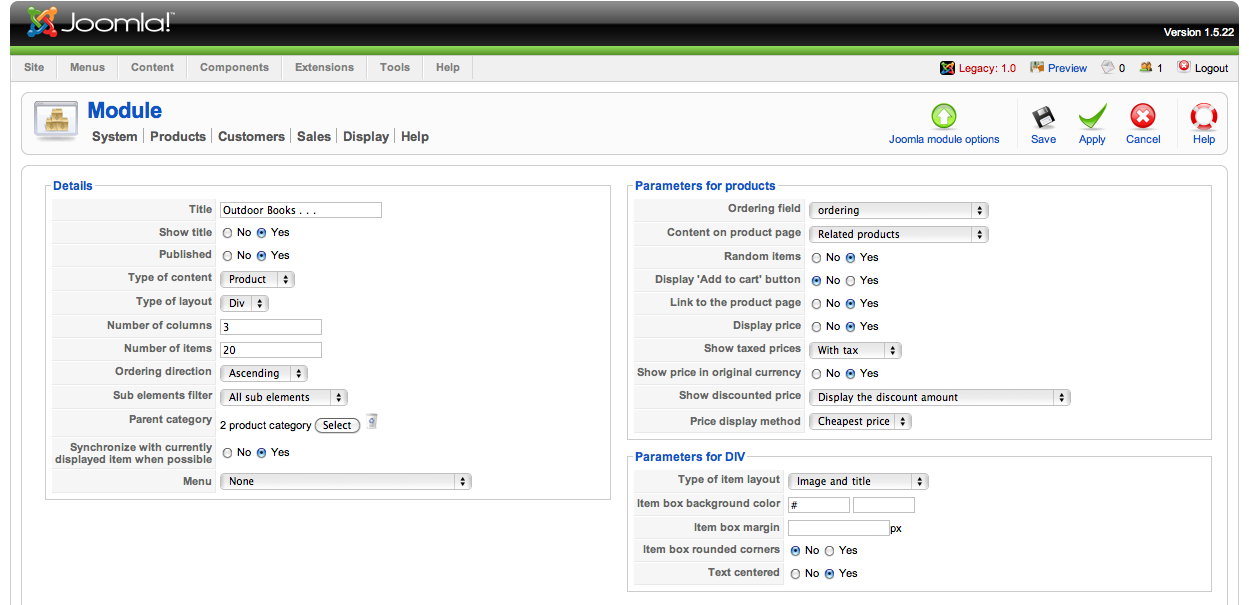Open the Extensions menu
The image size is (1249, 605).
(x=324, y=67)
